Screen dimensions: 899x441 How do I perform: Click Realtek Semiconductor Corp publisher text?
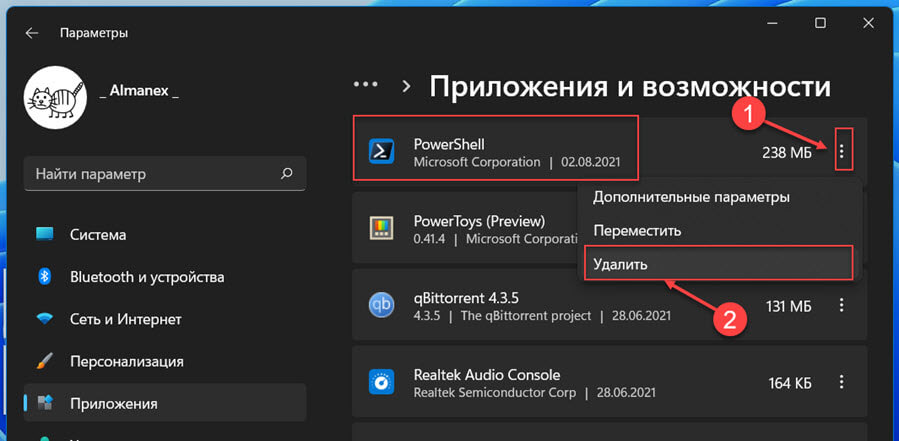coord(495,393)
